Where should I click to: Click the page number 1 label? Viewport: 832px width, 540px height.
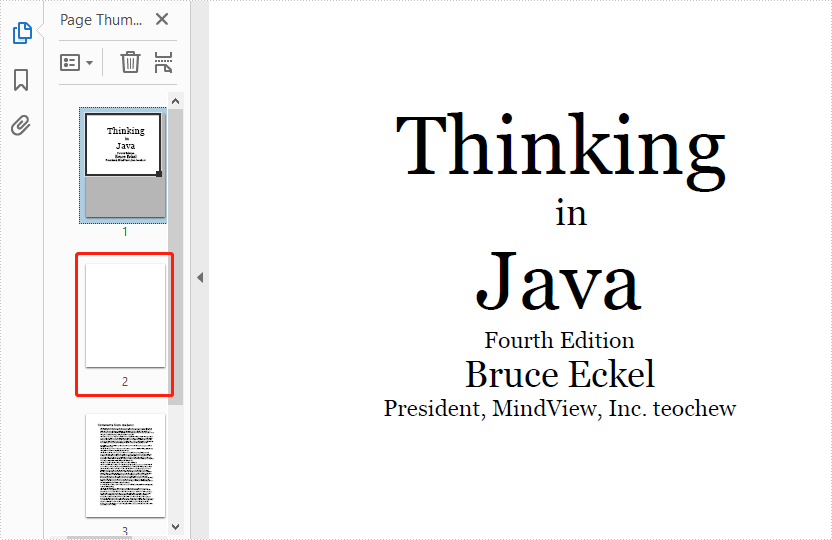click(x=125, y=232)
